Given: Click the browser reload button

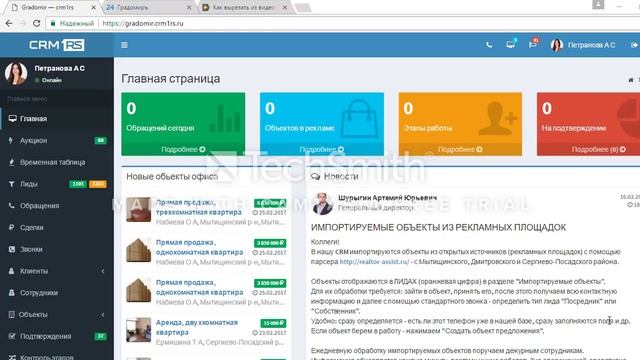Looking at the screenshot, I should click(x=36, y=23).
